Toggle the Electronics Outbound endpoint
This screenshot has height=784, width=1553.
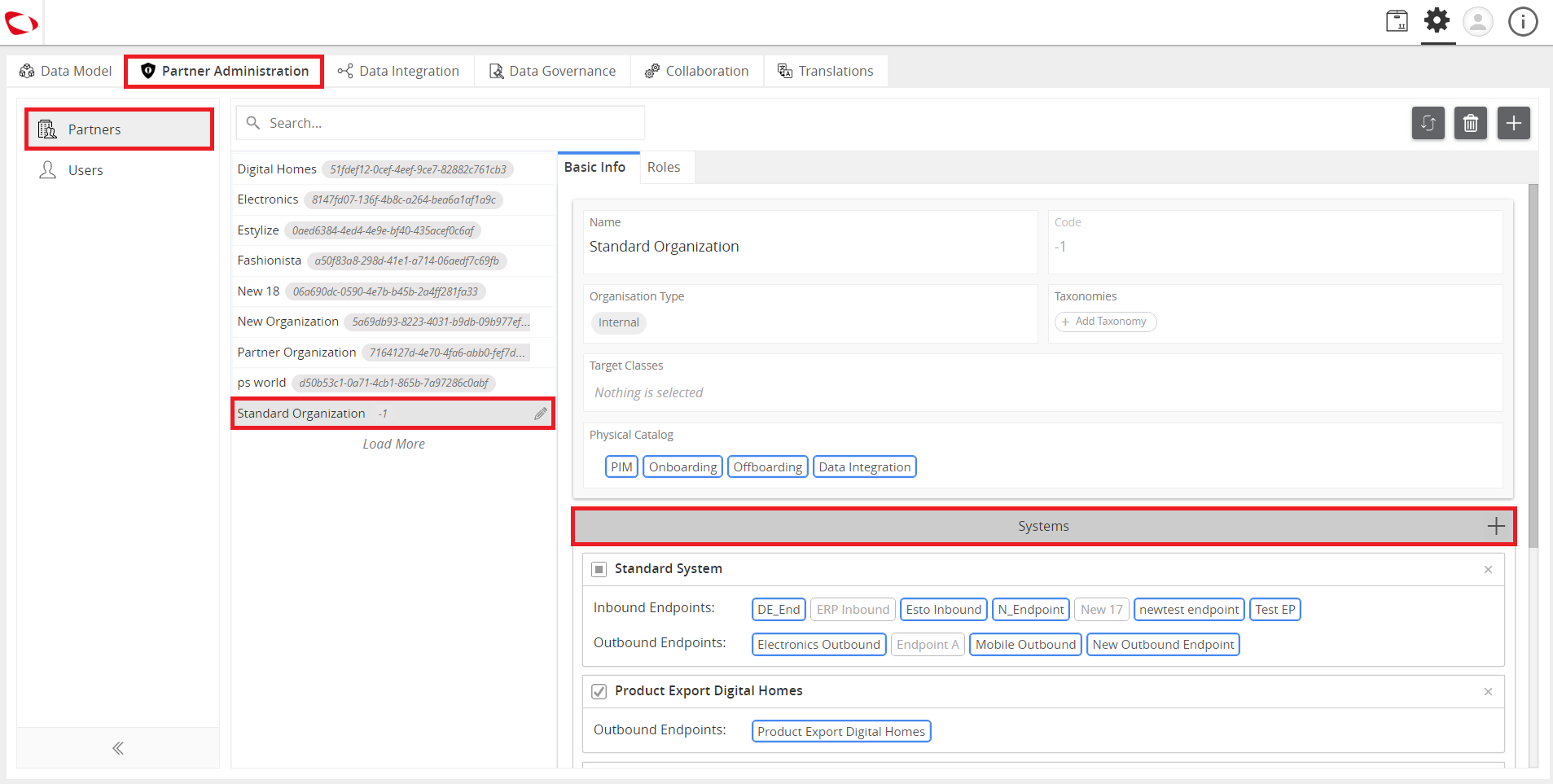(x=819, y=644)
